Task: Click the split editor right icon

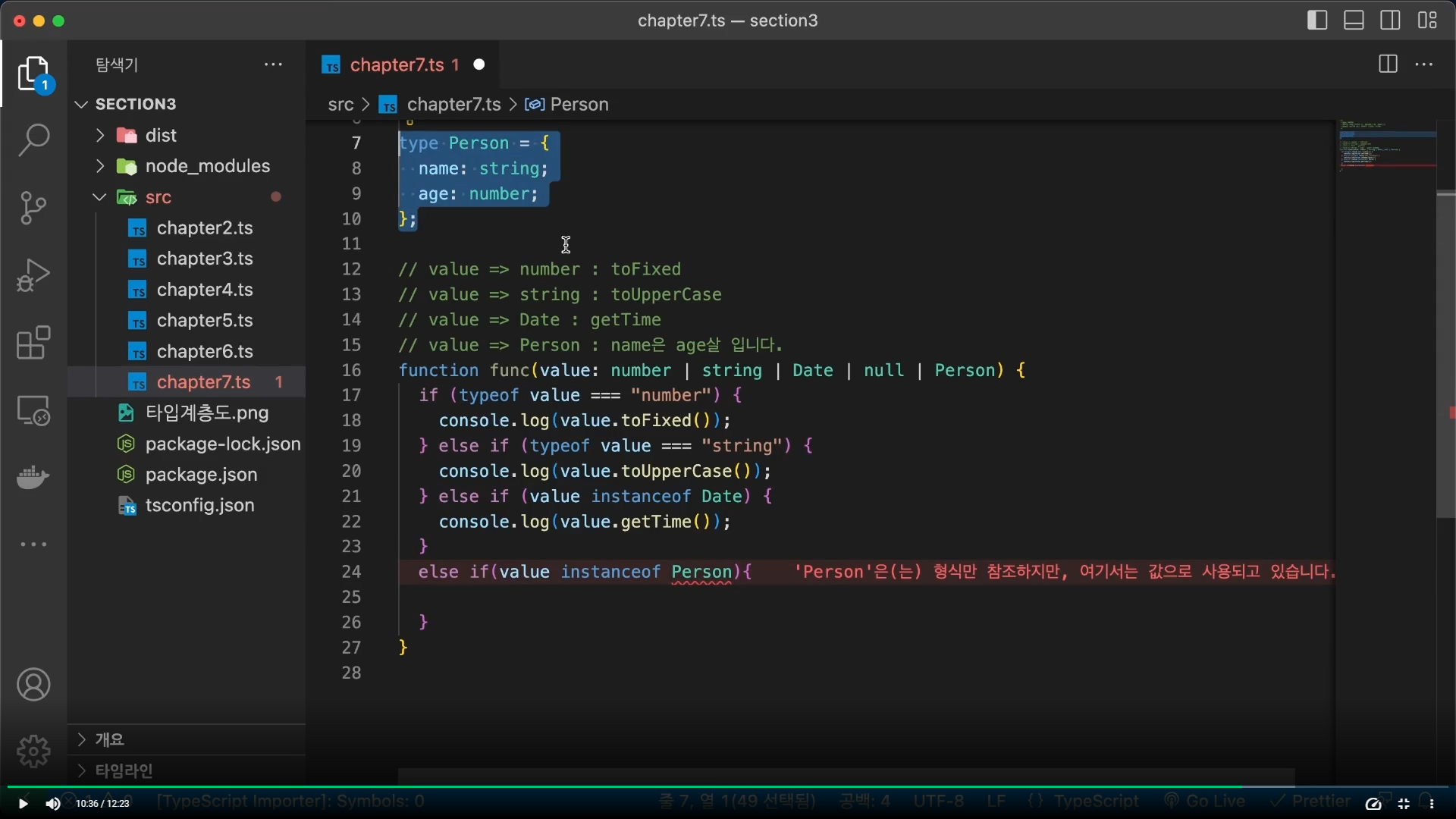Action: 1388,64
